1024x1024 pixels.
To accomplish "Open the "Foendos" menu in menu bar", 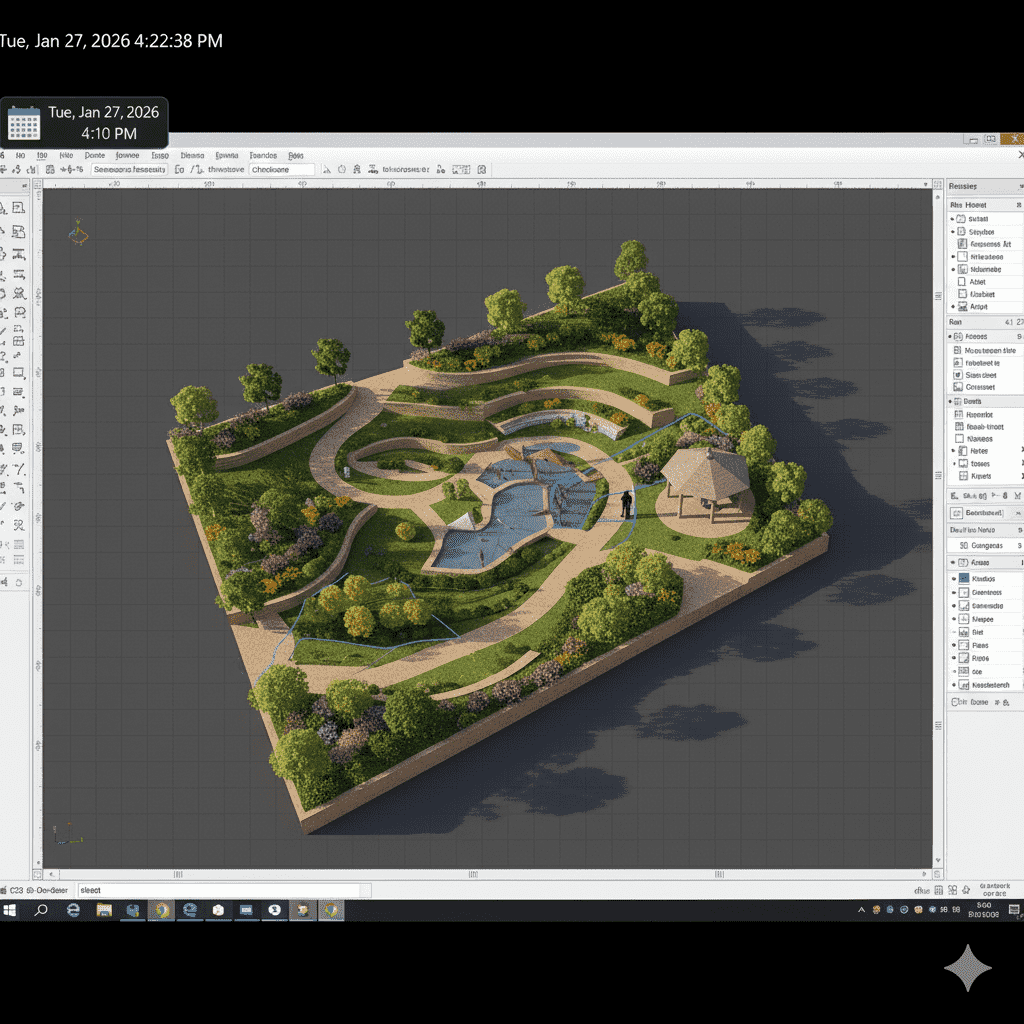I will tap(263, 155).
